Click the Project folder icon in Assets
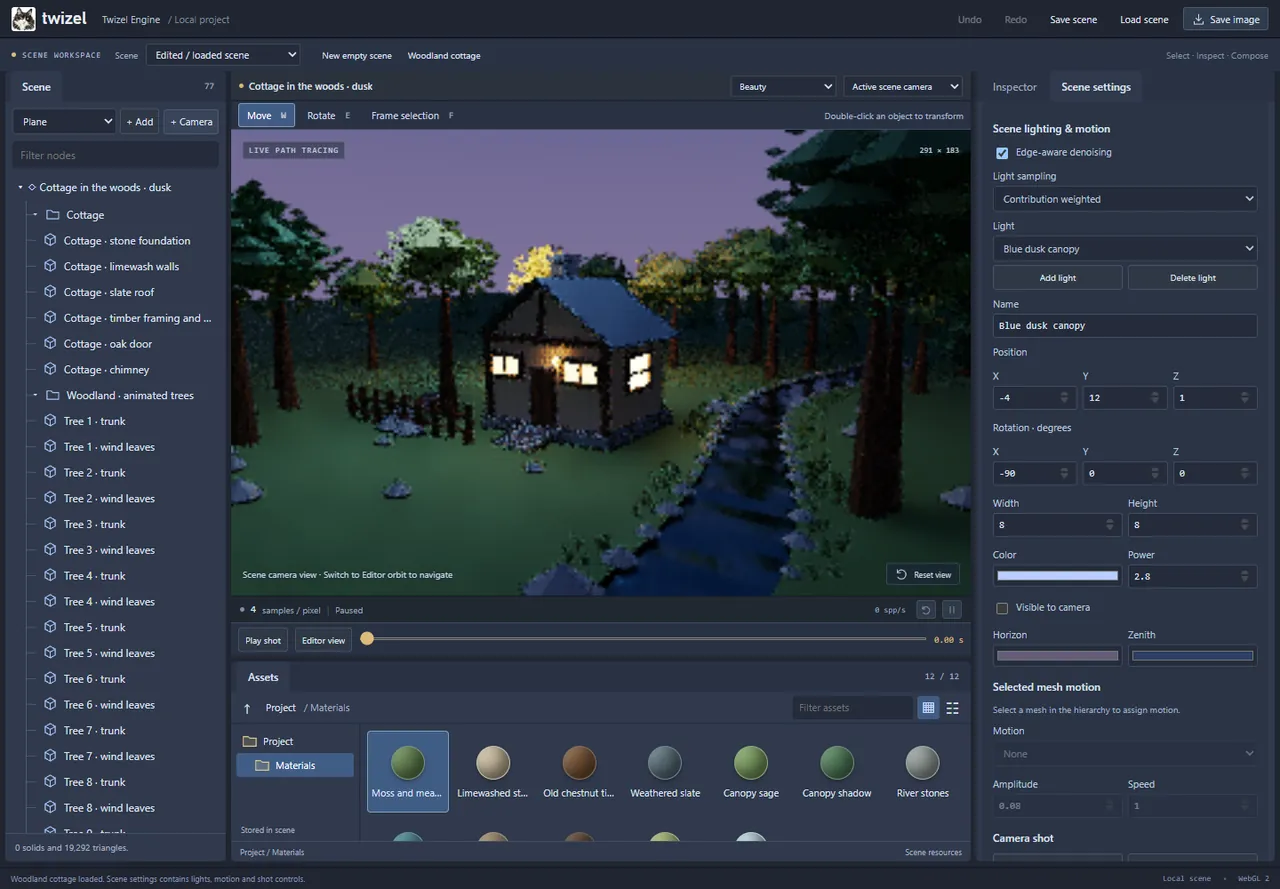Screen dimensions: 1280x889 250,741
